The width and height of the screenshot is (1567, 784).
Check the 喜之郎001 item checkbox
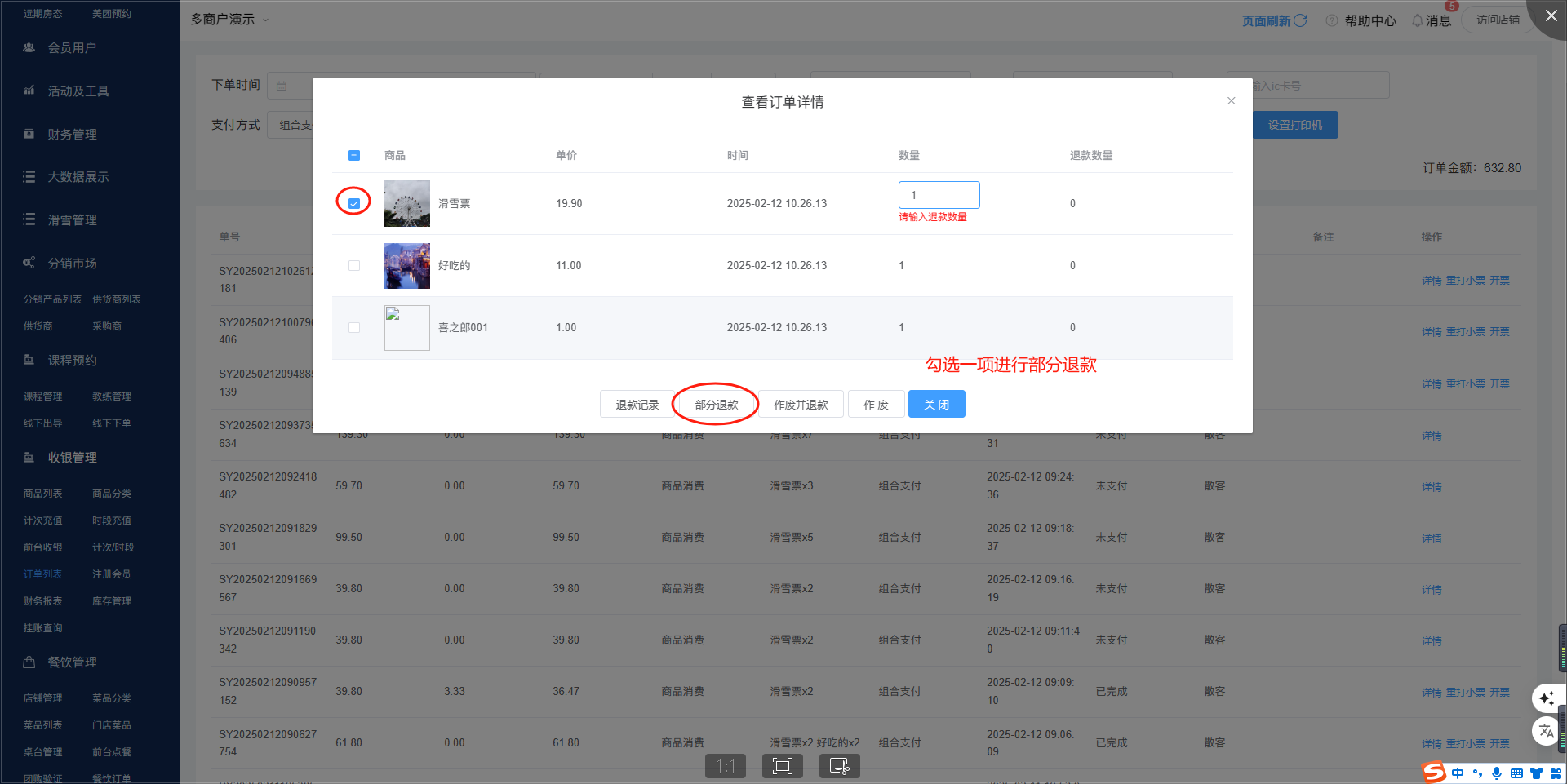point(354,327)
